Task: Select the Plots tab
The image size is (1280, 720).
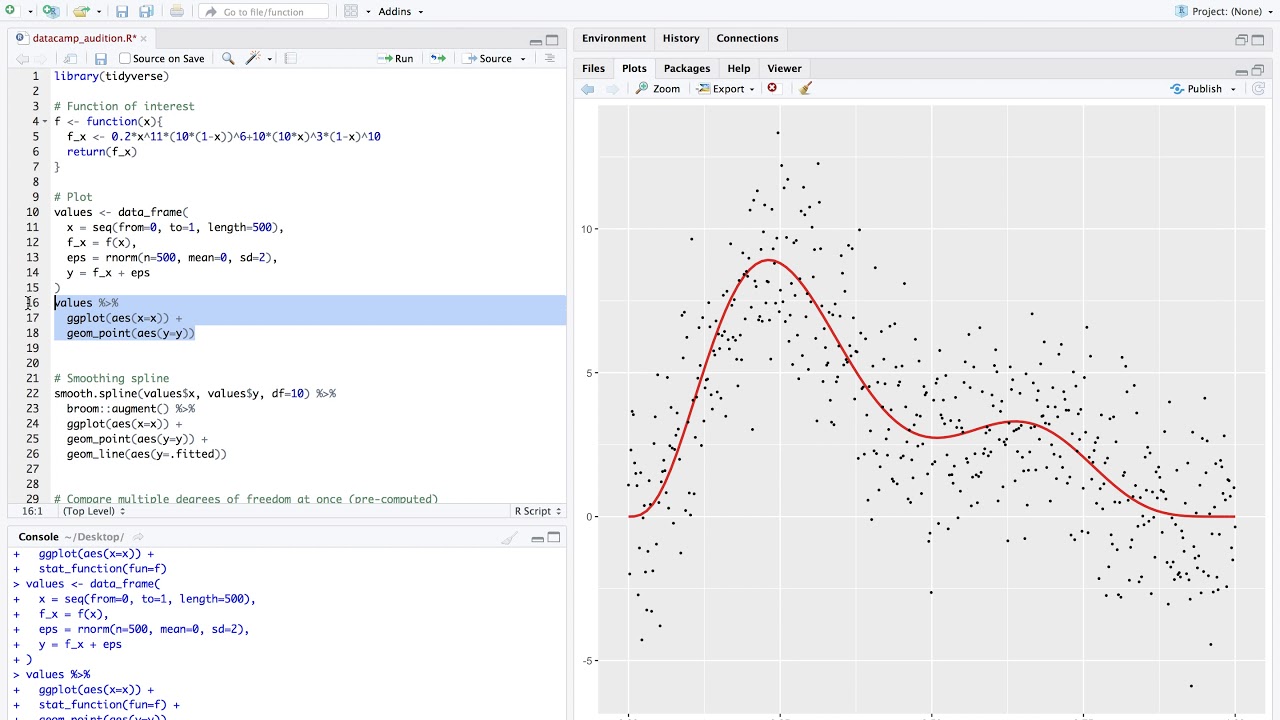Action: tap(634, 68)
